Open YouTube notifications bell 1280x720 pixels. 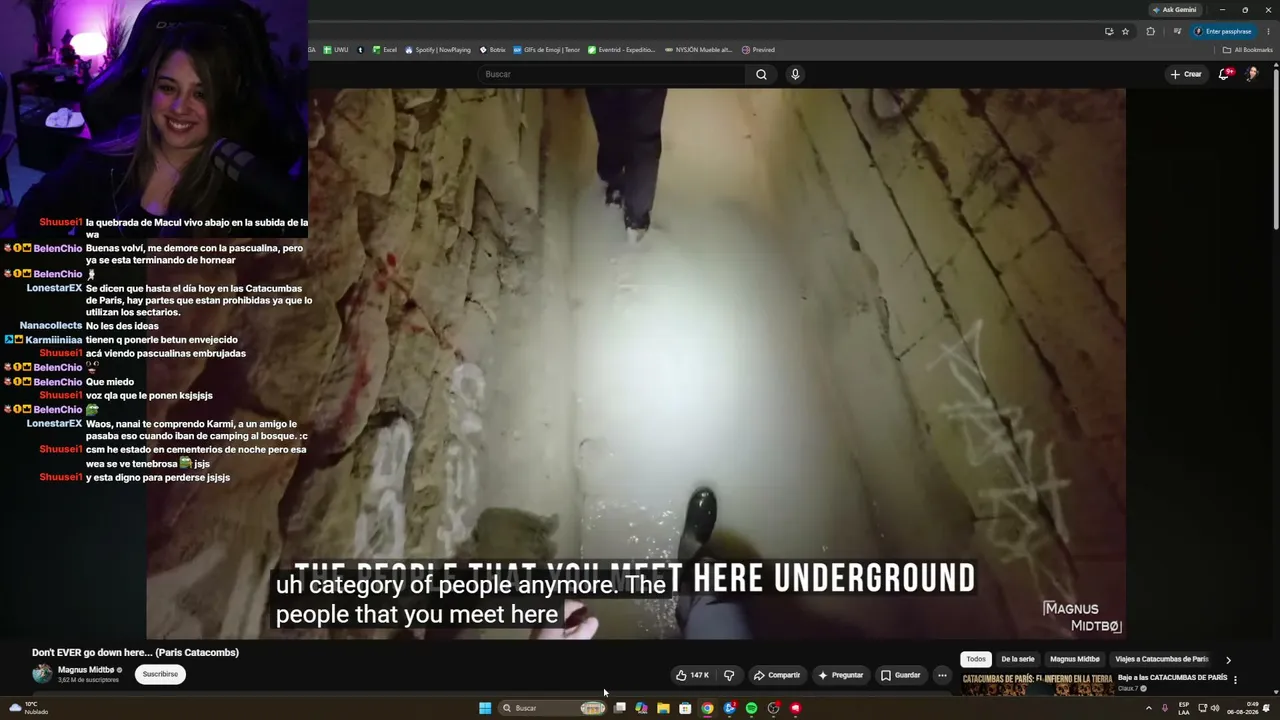click(x=1224, y=74)
